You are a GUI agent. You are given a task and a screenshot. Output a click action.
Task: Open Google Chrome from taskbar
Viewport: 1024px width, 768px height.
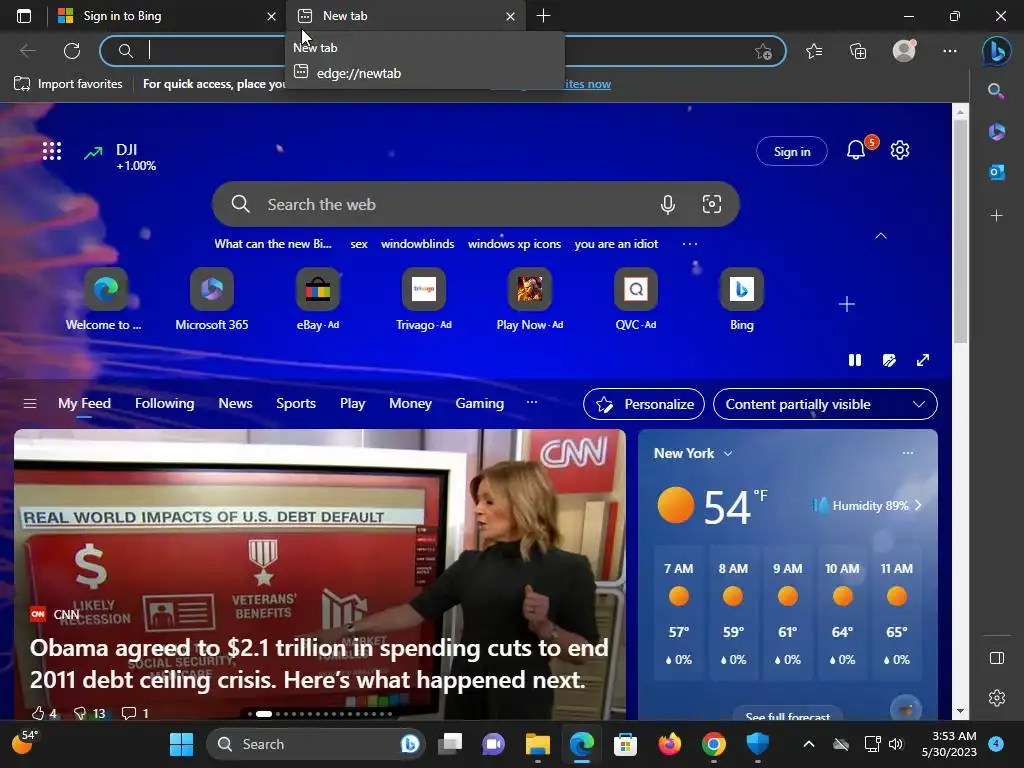714,744
